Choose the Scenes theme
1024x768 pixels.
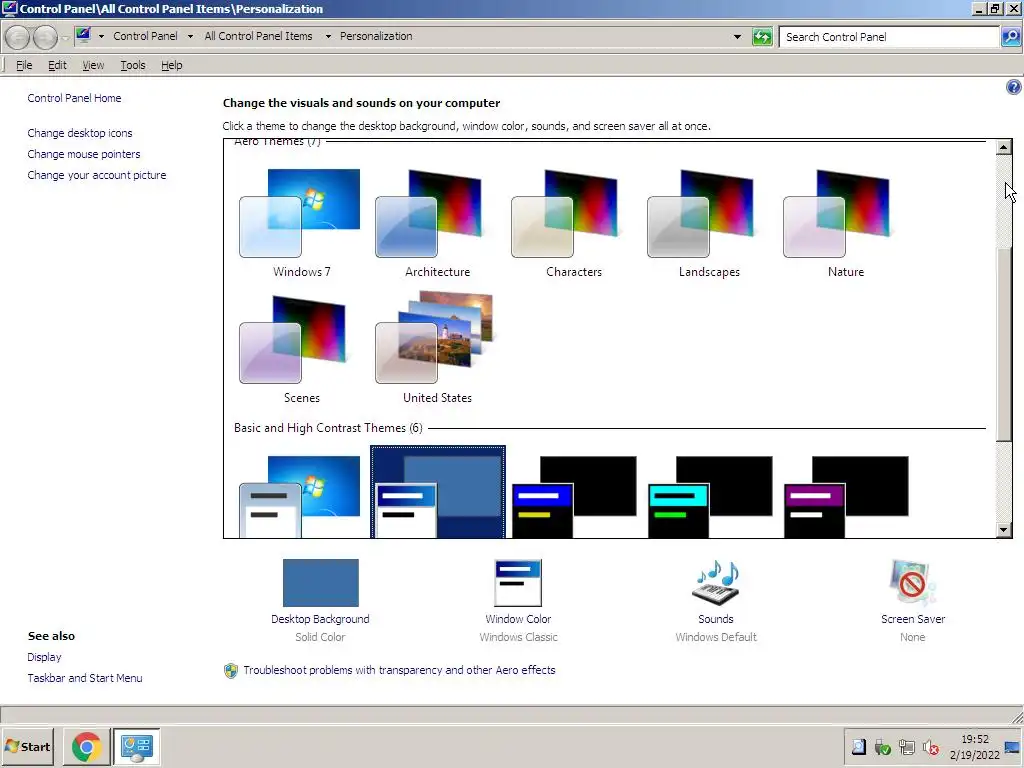(300, 349)
